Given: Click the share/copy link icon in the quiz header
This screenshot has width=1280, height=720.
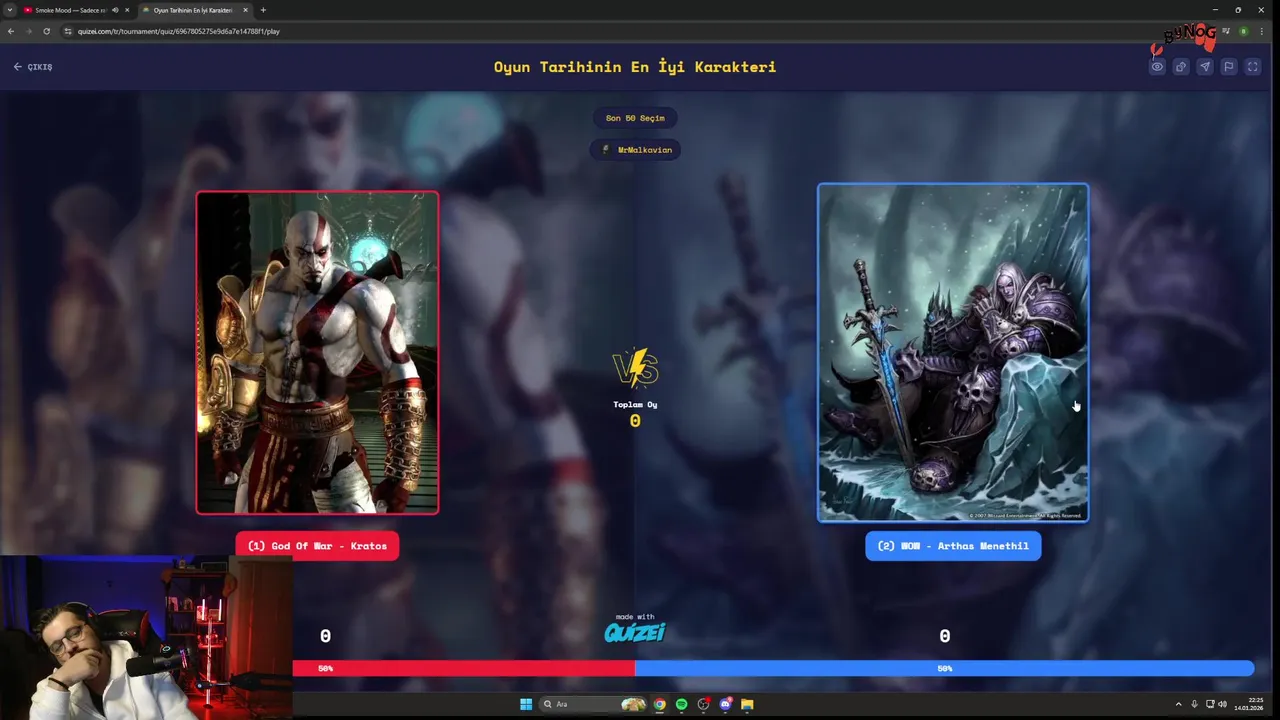Looking at the screenshot, I should click(x=1181, y=67).
